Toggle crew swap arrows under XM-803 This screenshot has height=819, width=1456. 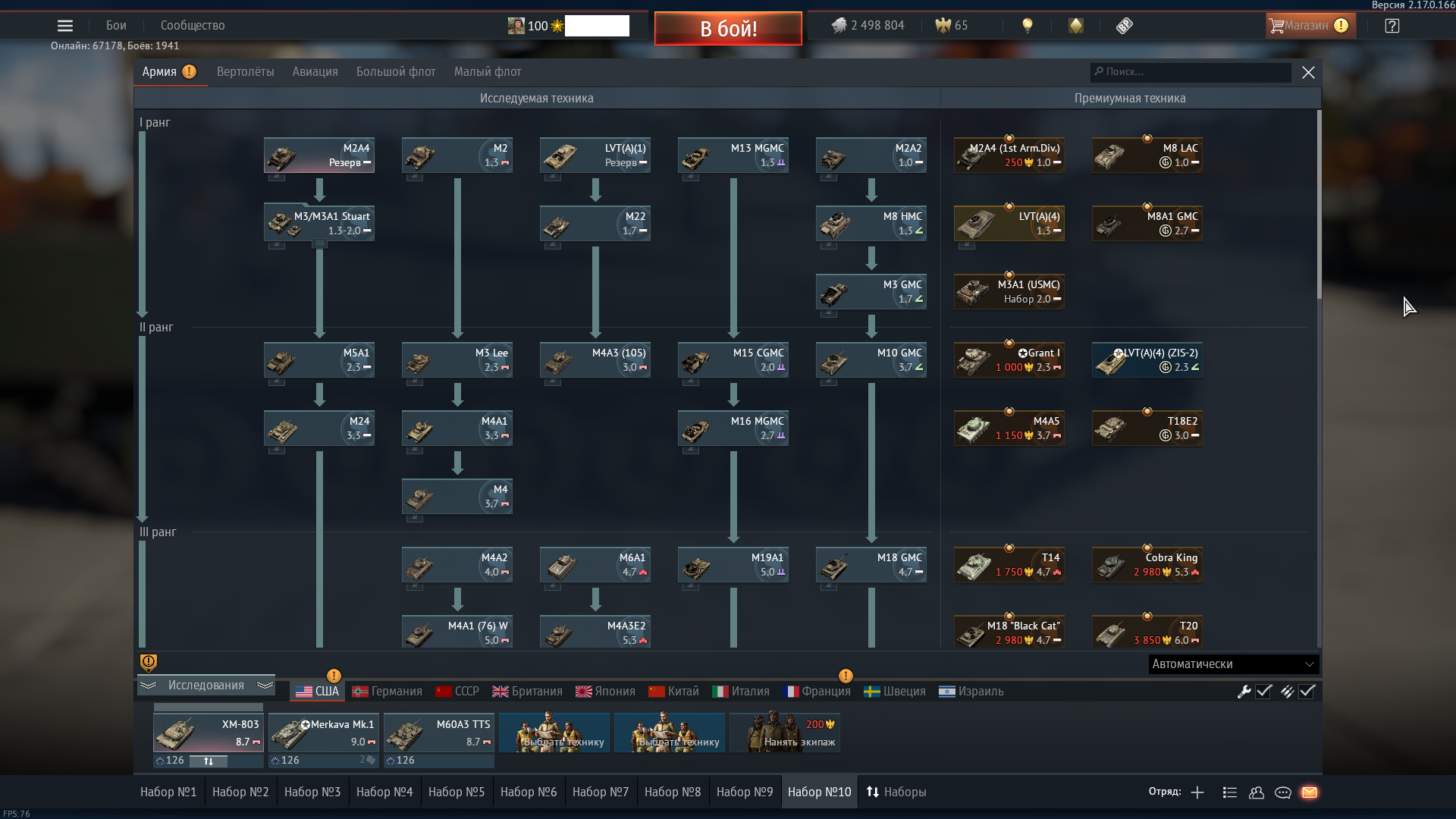[209, 761]
